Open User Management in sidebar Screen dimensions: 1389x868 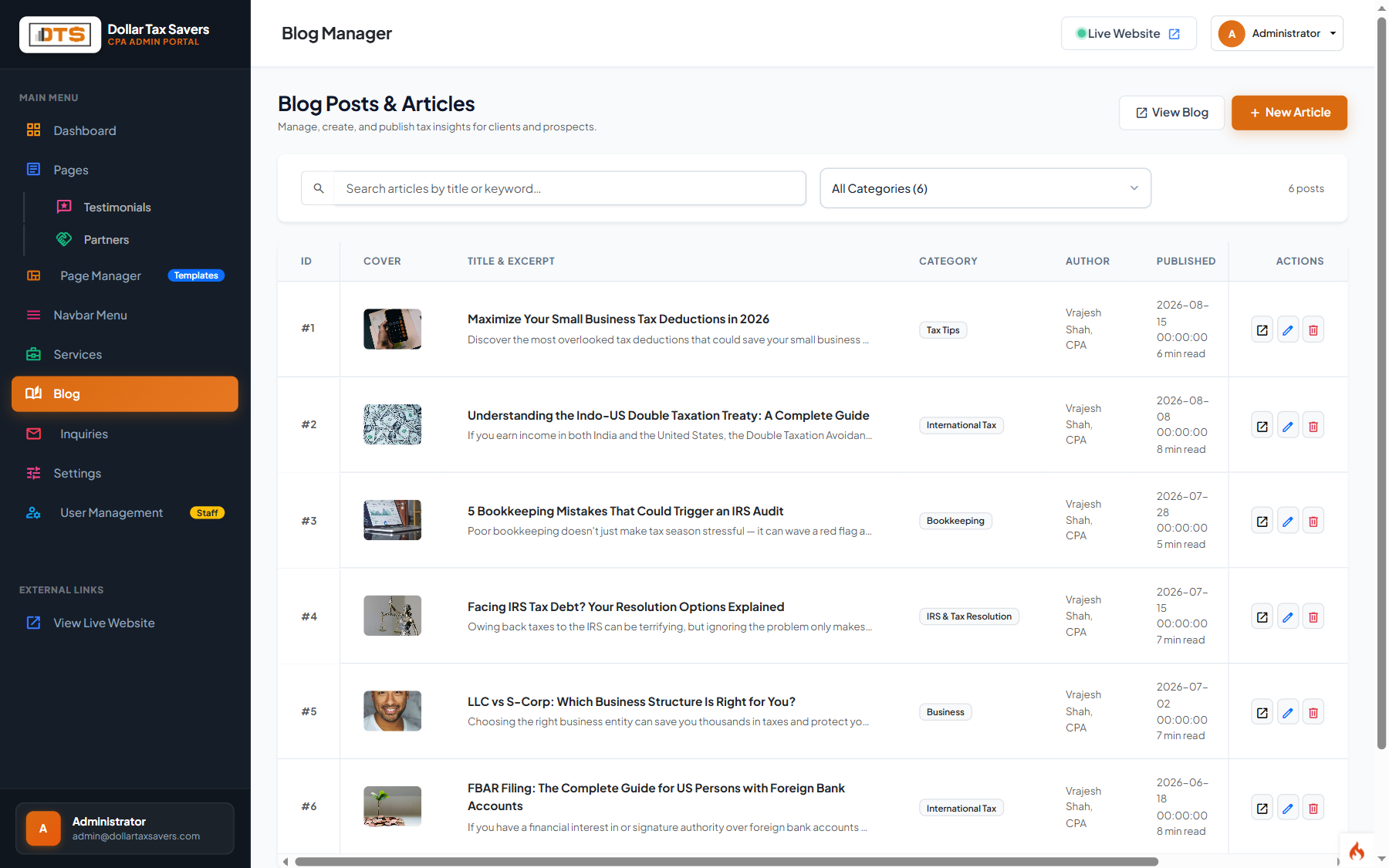pos(125,512)
